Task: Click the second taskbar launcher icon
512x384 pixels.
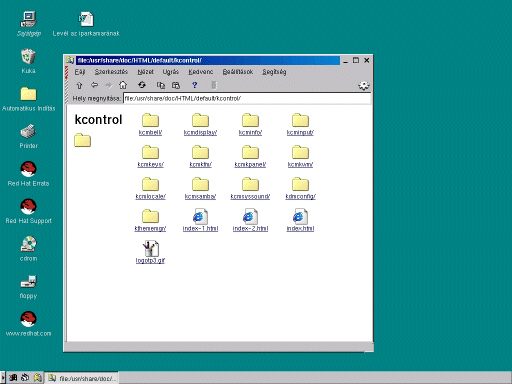Action: [x=25, y=378]
